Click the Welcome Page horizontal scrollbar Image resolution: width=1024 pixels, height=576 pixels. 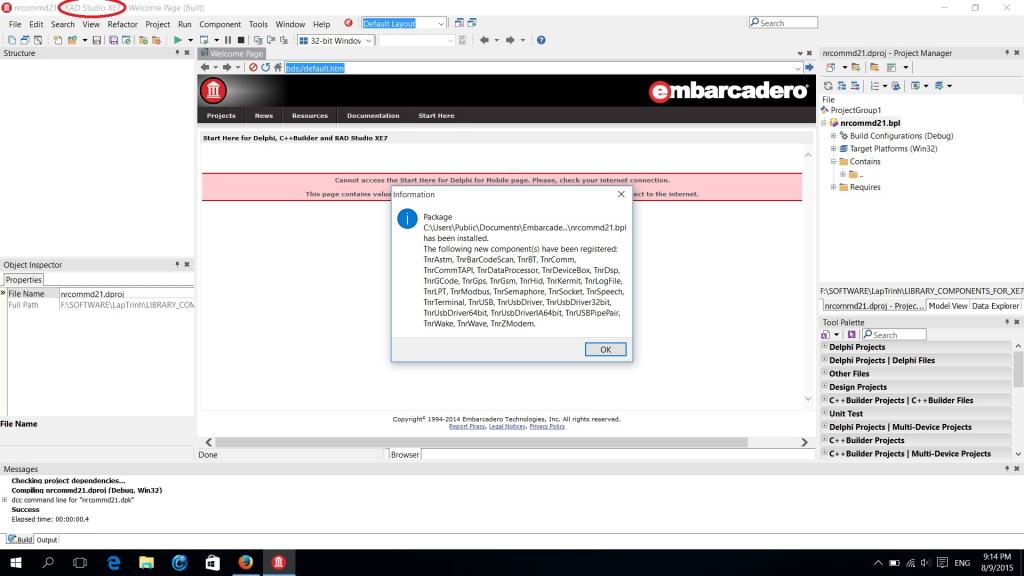[481, 442]
